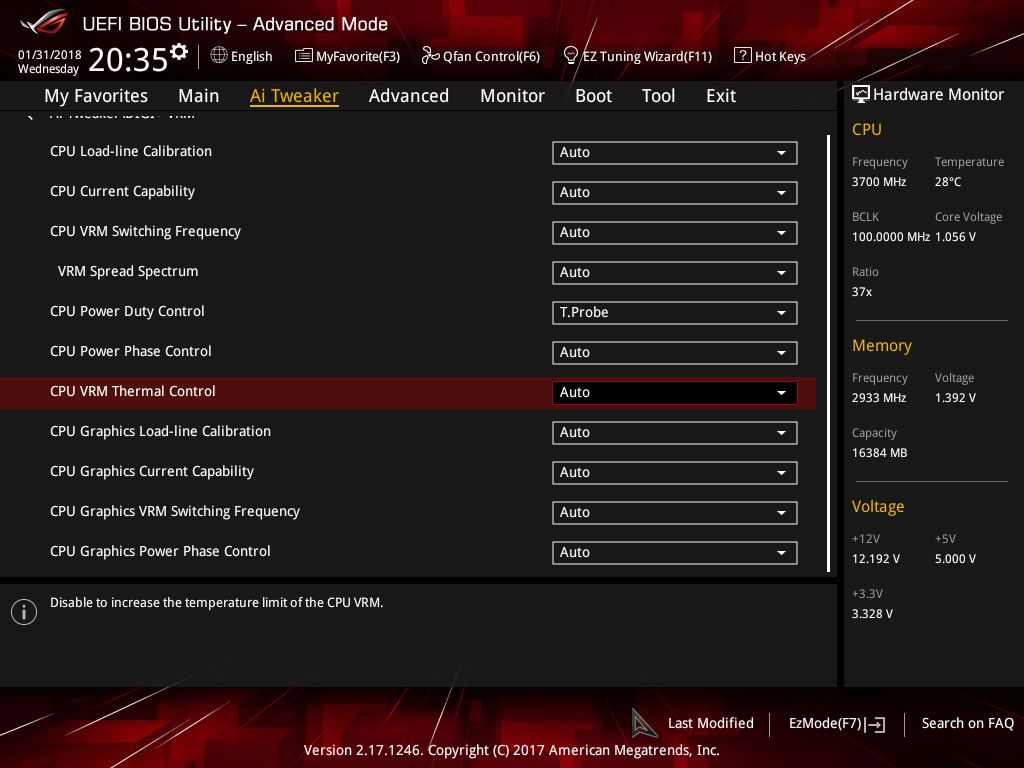Viewport: 1024px width, 768px height.
Task: Click the settings gear beside the clock
Action: [x=179, y=52]
